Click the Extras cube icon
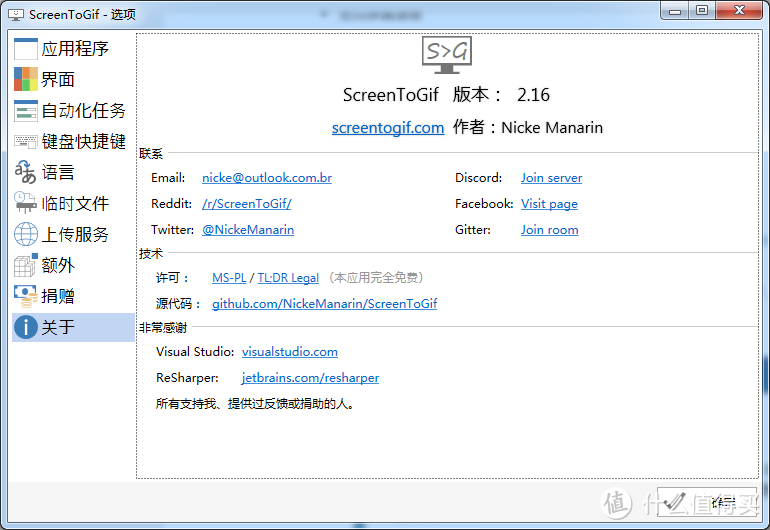Screen dimensions: 770x530 [26, 265]
